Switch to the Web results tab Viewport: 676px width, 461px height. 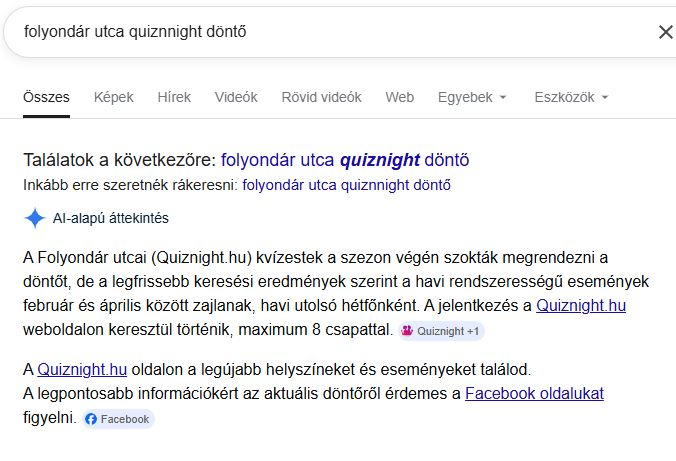(x=400, y=97)
